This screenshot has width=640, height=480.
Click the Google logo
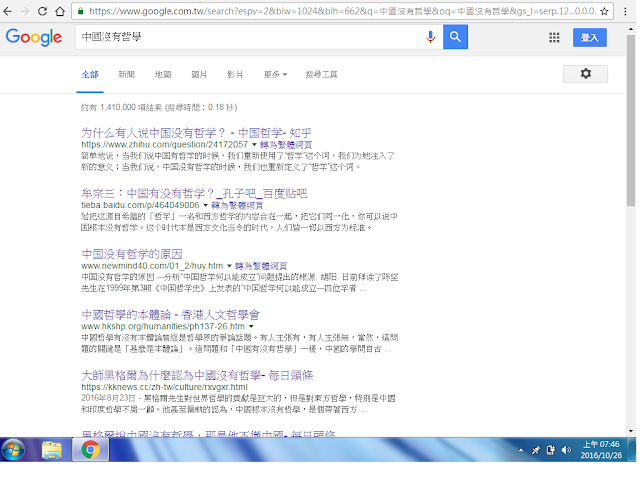click(34, 37)
